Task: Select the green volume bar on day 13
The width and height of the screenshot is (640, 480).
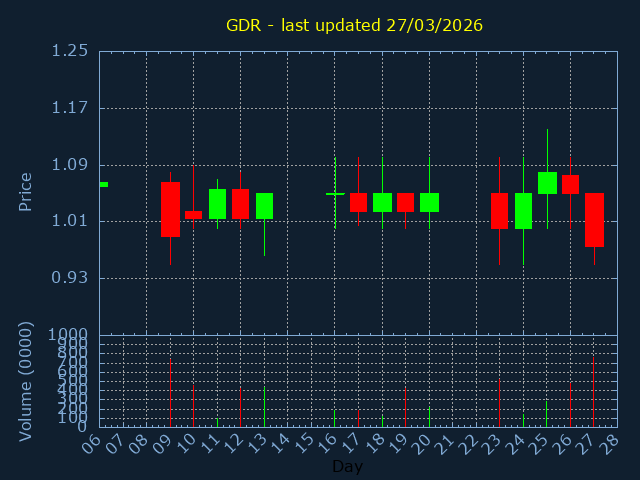Action: [x=264, y=407]
